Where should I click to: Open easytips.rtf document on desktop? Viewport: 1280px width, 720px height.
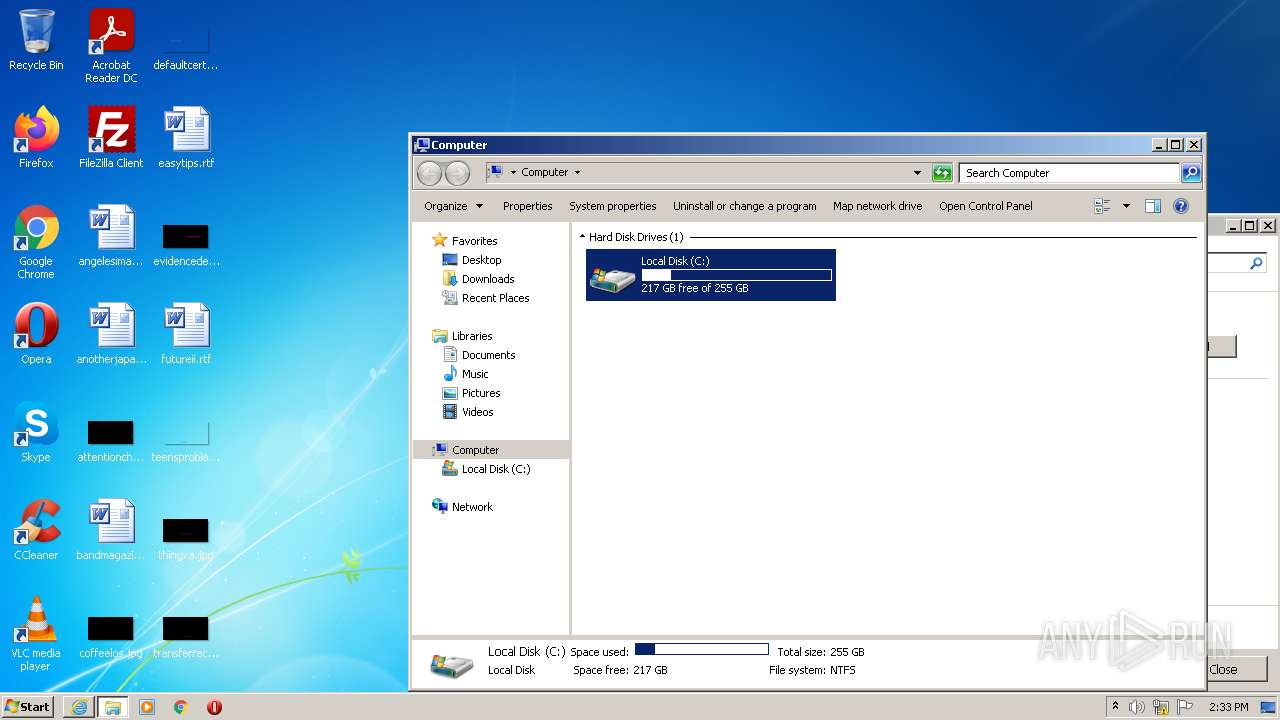tap(186, 137)
